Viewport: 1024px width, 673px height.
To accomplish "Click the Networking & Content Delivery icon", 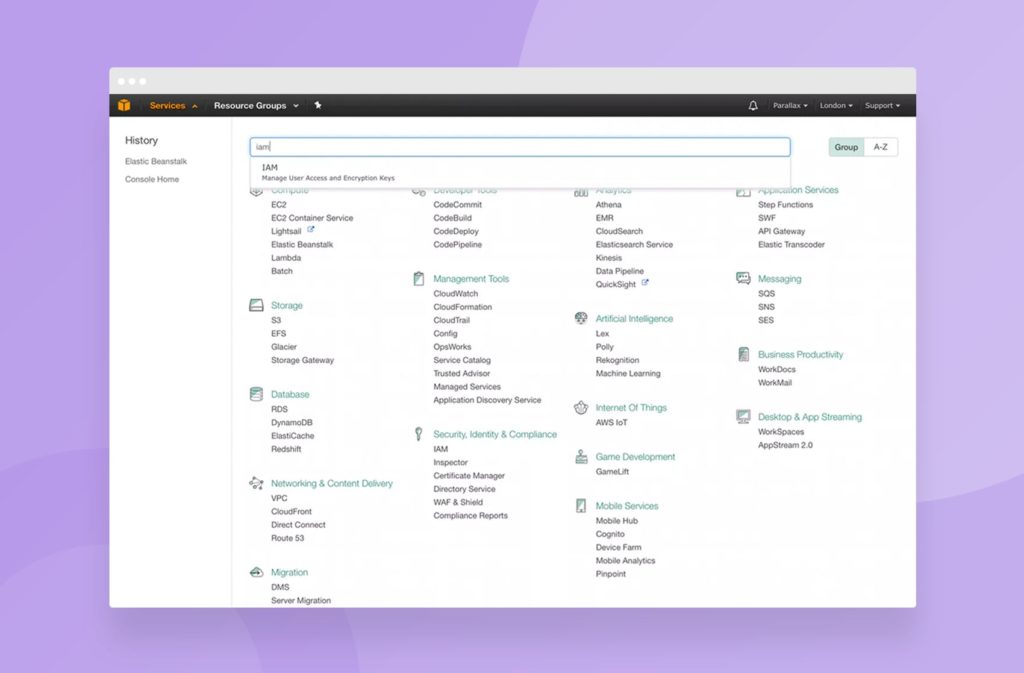I will [x=256, y=483].
